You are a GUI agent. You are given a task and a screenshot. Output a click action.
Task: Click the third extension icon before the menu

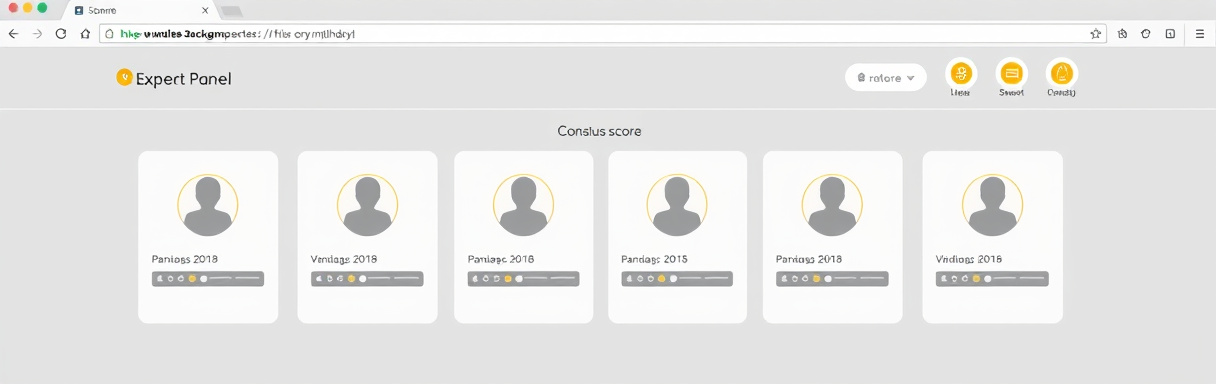(x=1170, y=34)
